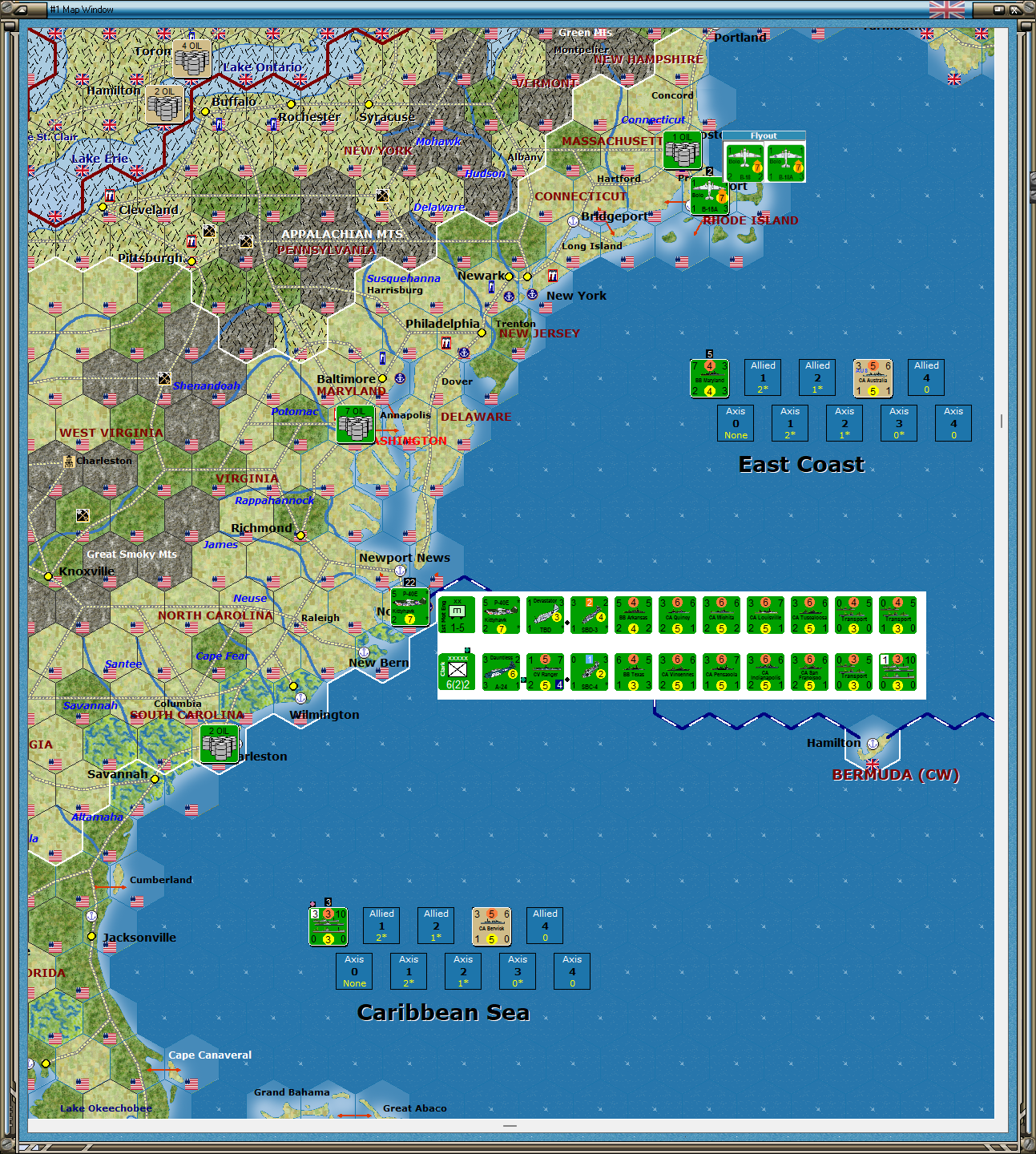Screen dimensions: 1036x1154
Task: Click the CA Berwick cruiser near the Caribbean
Action: click(x=491, y=926)
